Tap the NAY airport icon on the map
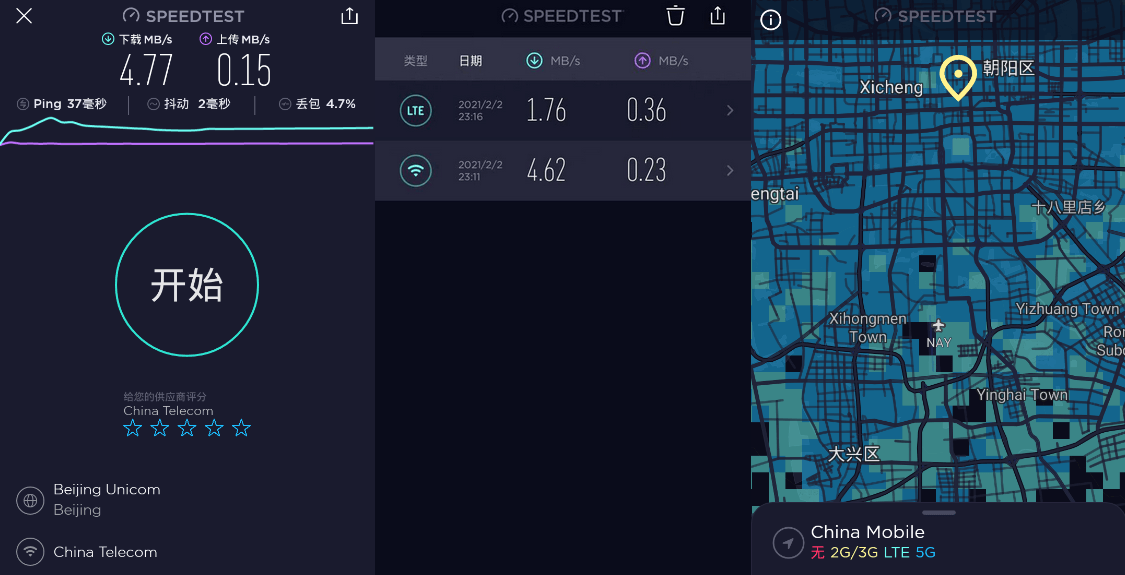This screenshot has width=1125, height=575. pos(938,327)
